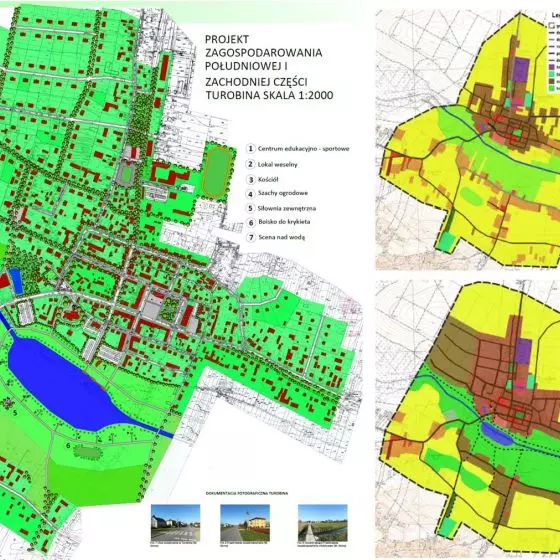The height and width of the screenshot is (560, 560).
Task: Open the yellow building photo thumbnail
Action: [x=245, y=522]
